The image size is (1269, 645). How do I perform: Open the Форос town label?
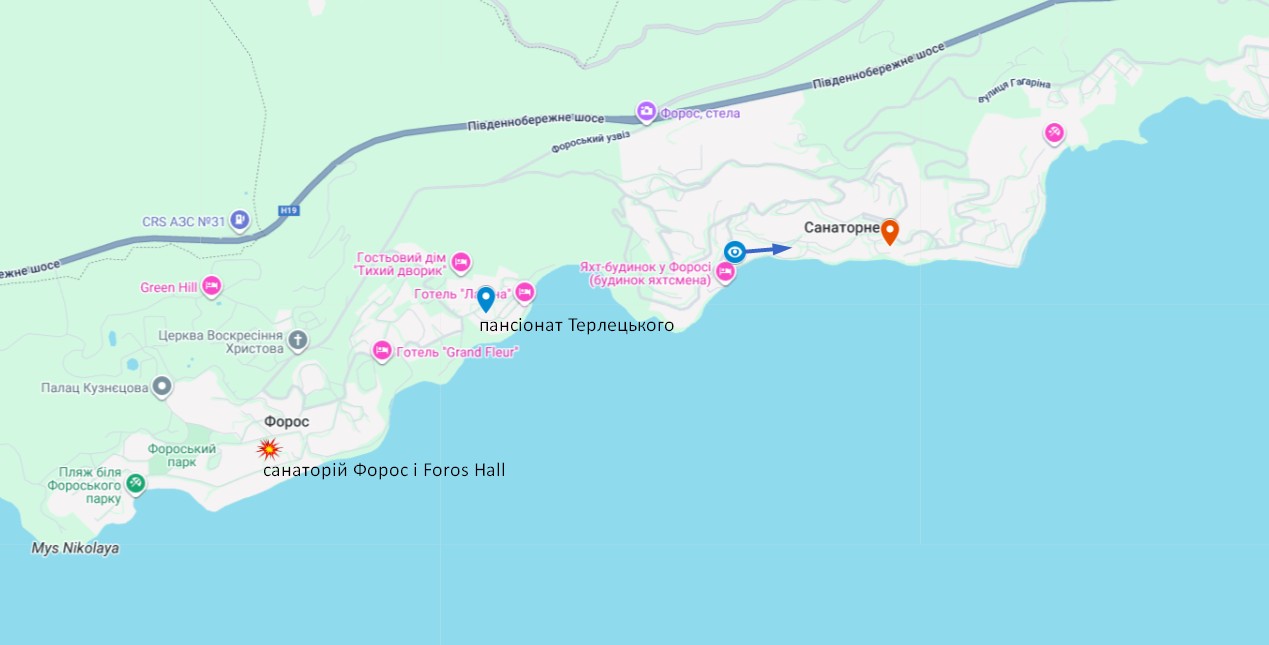(x=286, y=422)
